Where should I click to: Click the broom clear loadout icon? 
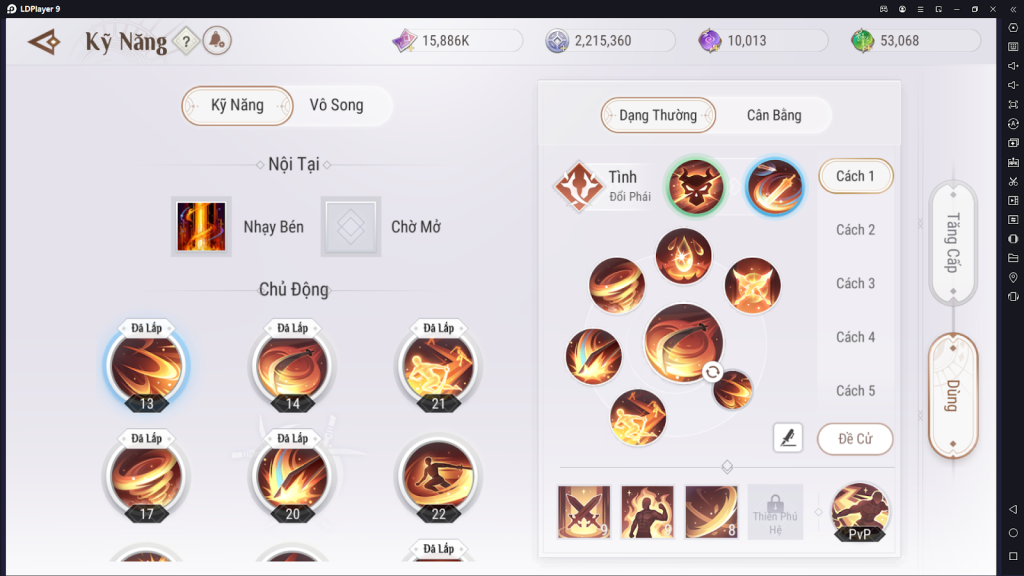click(x=788, y=438)
